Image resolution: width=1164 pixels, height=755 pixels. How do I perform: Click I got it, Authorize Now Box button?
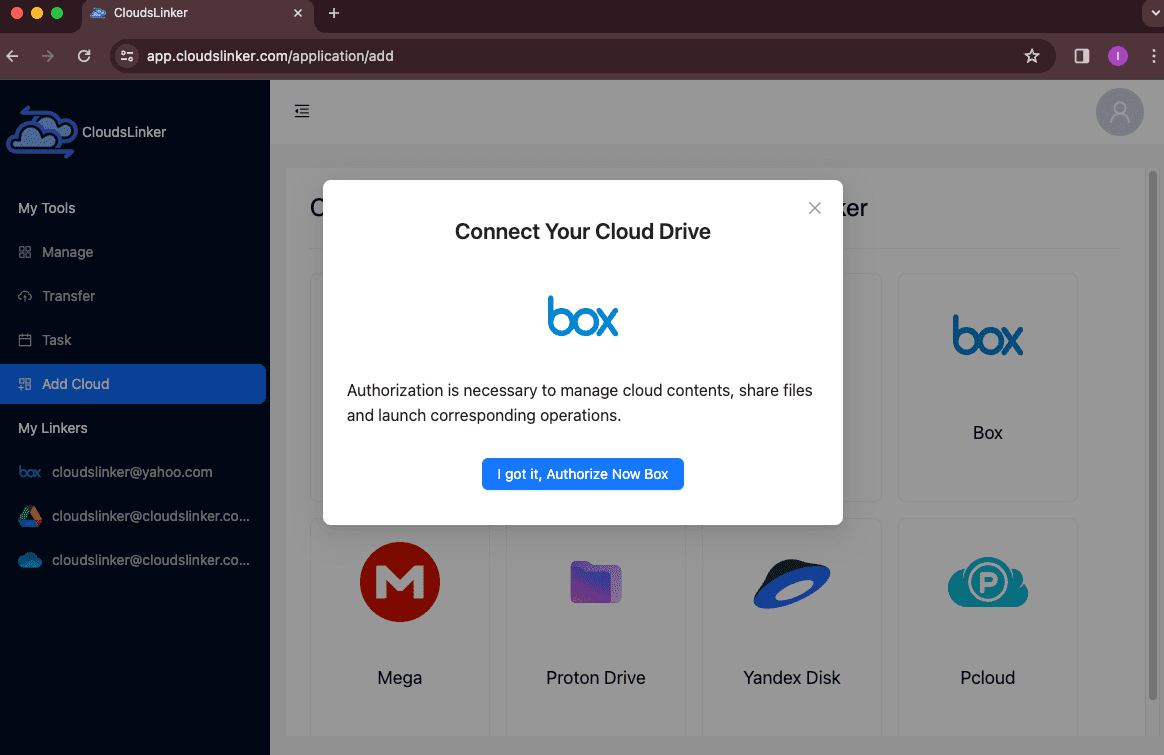(583, 474)
